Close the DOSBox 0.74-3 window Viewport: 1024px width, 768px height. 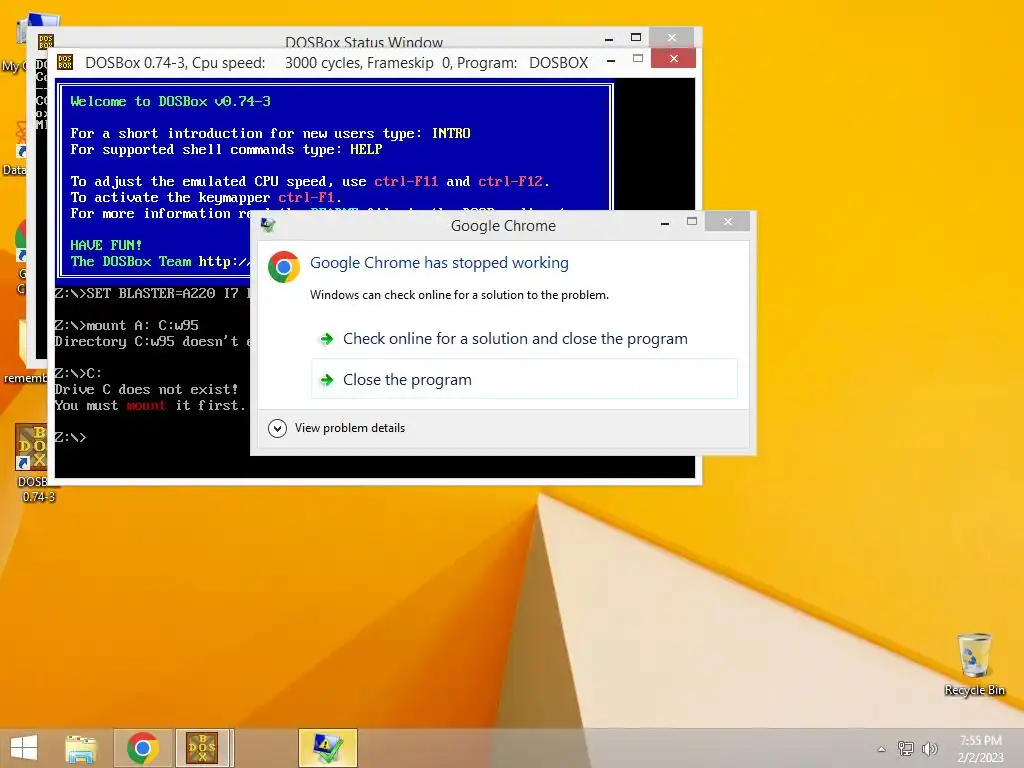coord(673,59)
